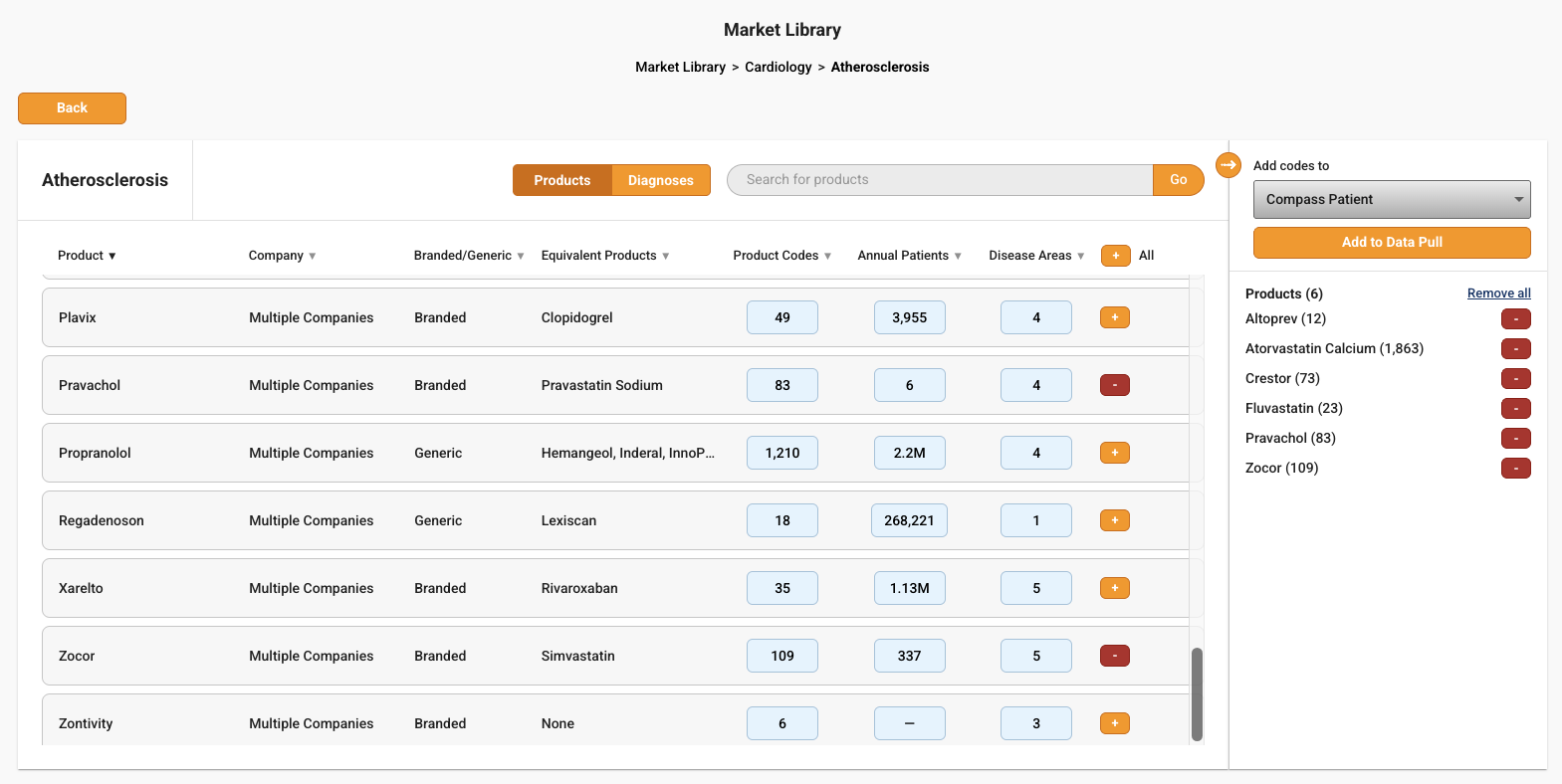The width and height of the screenshot is (1562, 784).
Task: Sort by Product Codes column
Action: pyautogui.click(x=782, y=256)
